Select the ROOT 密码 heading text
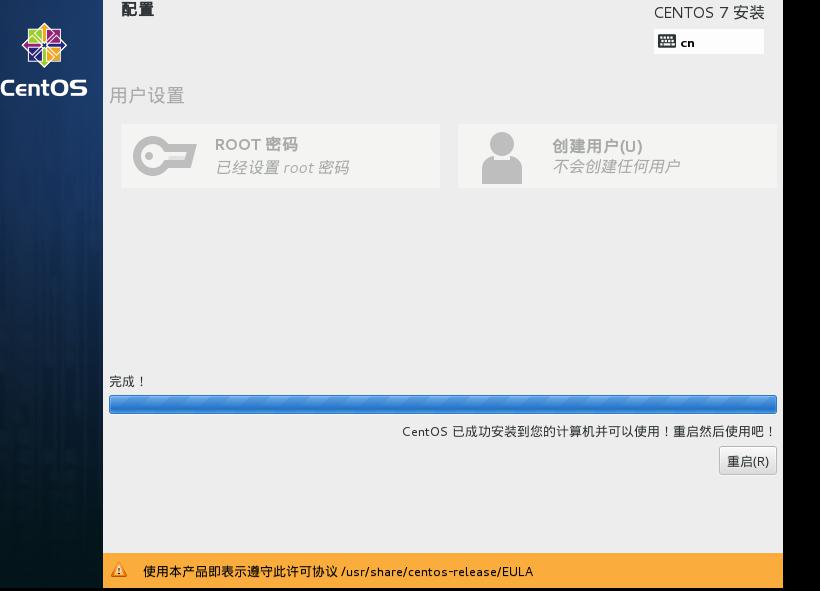Viewport: 820px width, 591px height. 256,144
